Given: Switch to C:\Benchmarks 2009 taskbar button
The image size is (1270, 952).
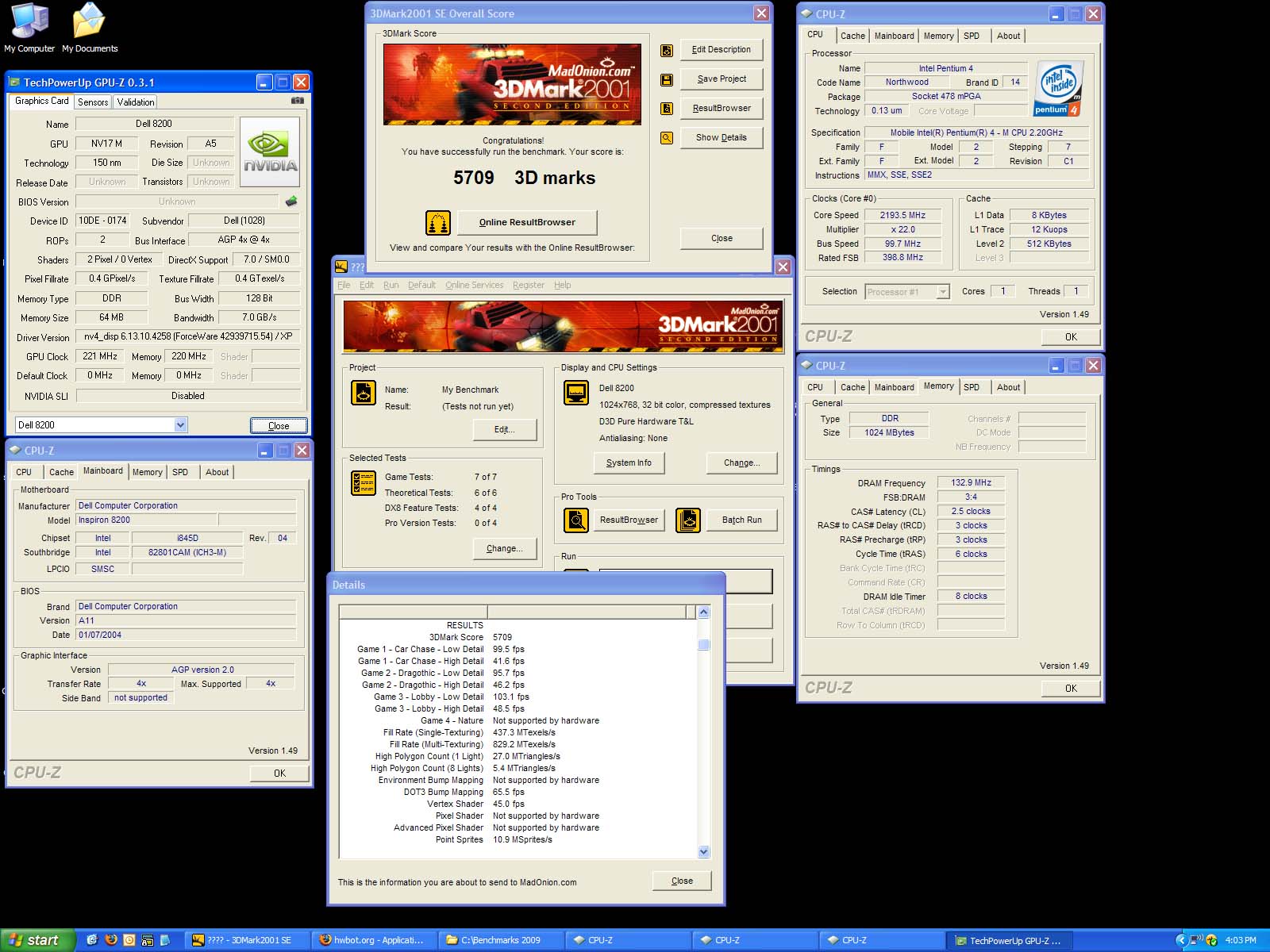Looking at the screenshot, I should (500, 940).
